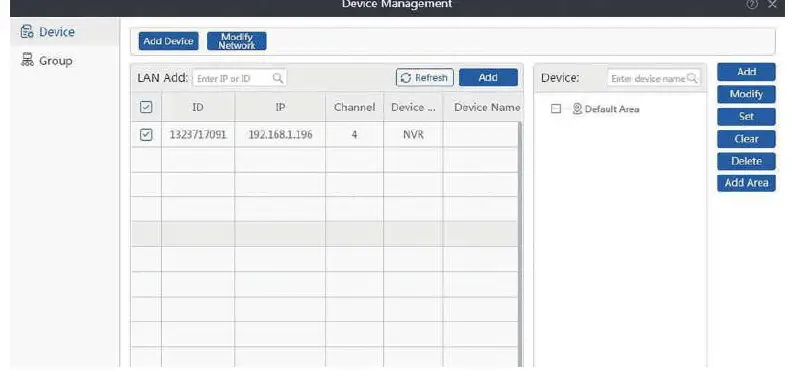Select the IP cell 192.168.1.196

click(x=280, y=135)
